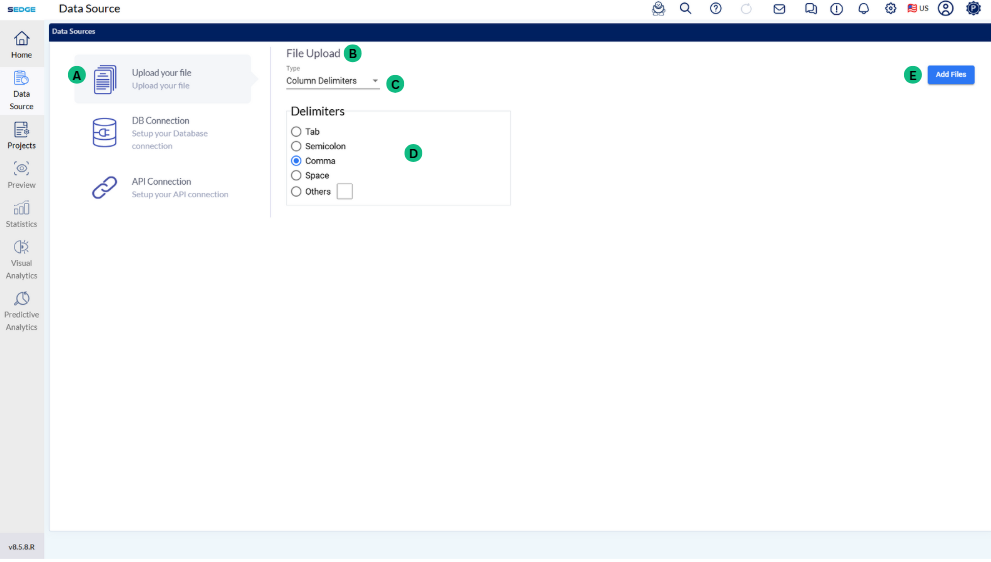Select the API Connection option
The width and height of the screenshot is (991, 562).
(x=161, y=187)
